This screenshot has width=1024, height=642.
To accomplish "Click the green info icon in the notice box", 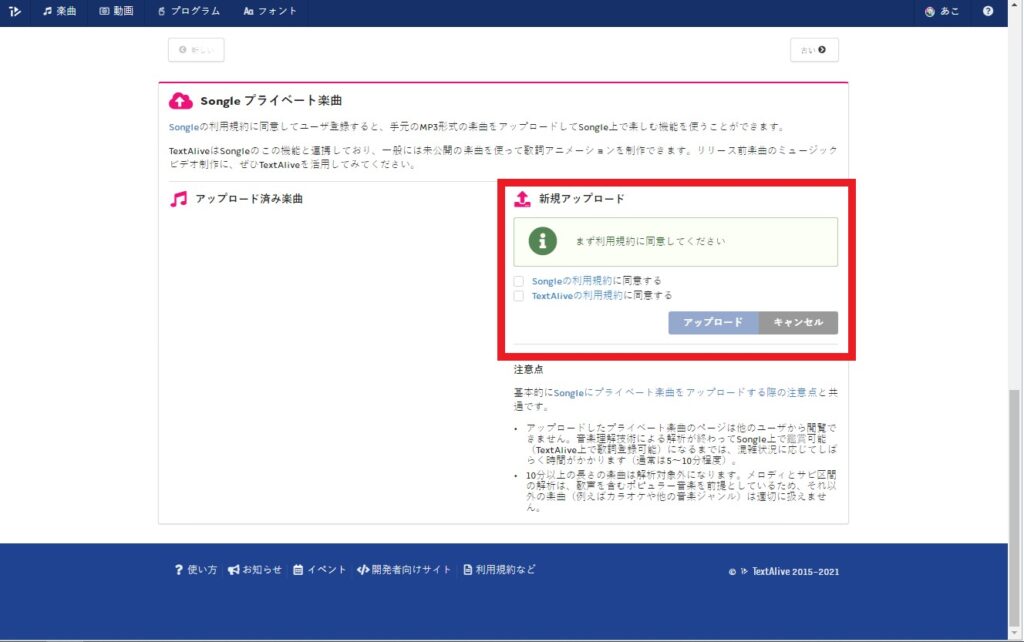I will point(541,240).
